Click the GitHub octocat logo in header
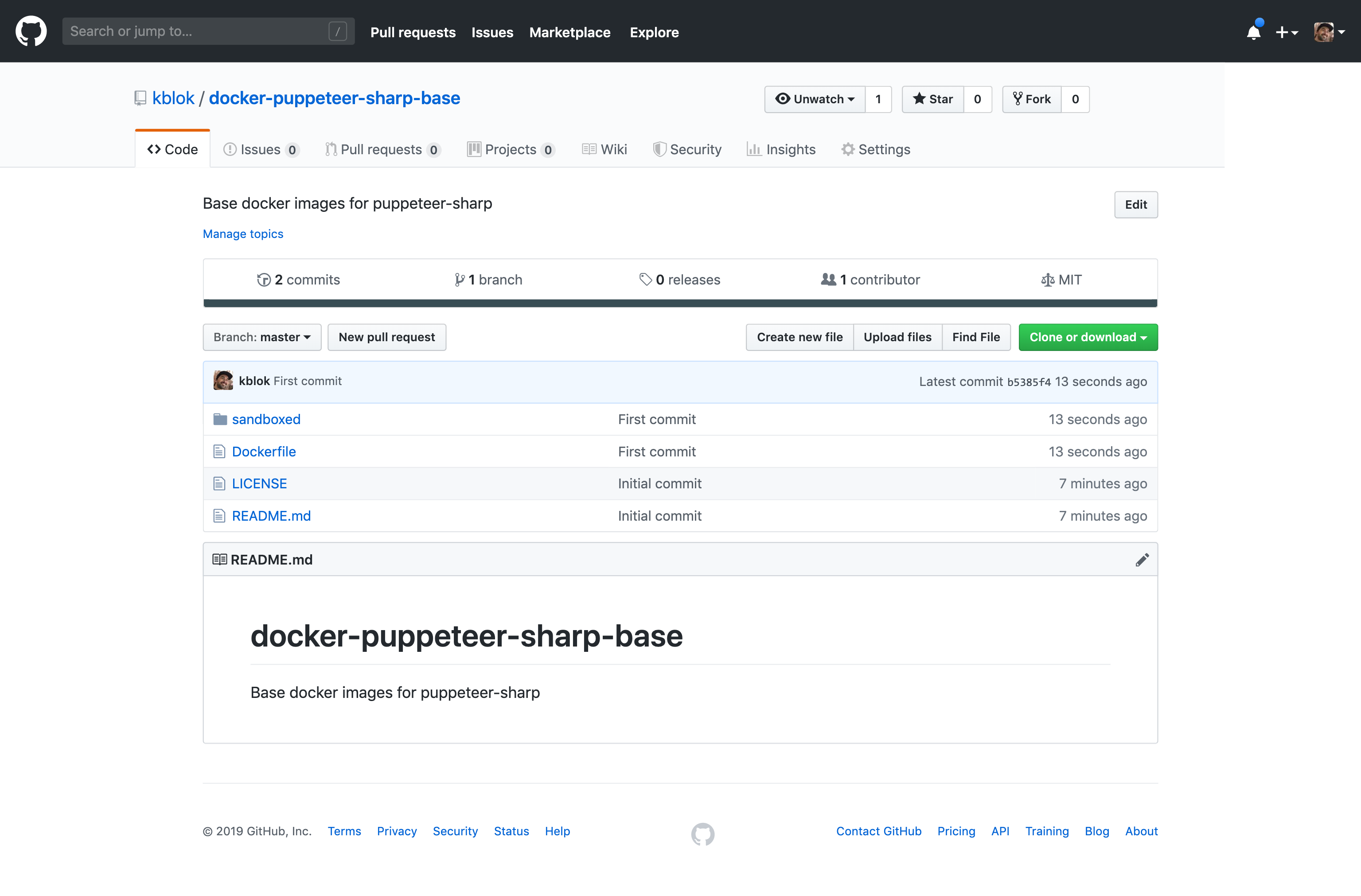1361x896 pixels. pos(31,31)
